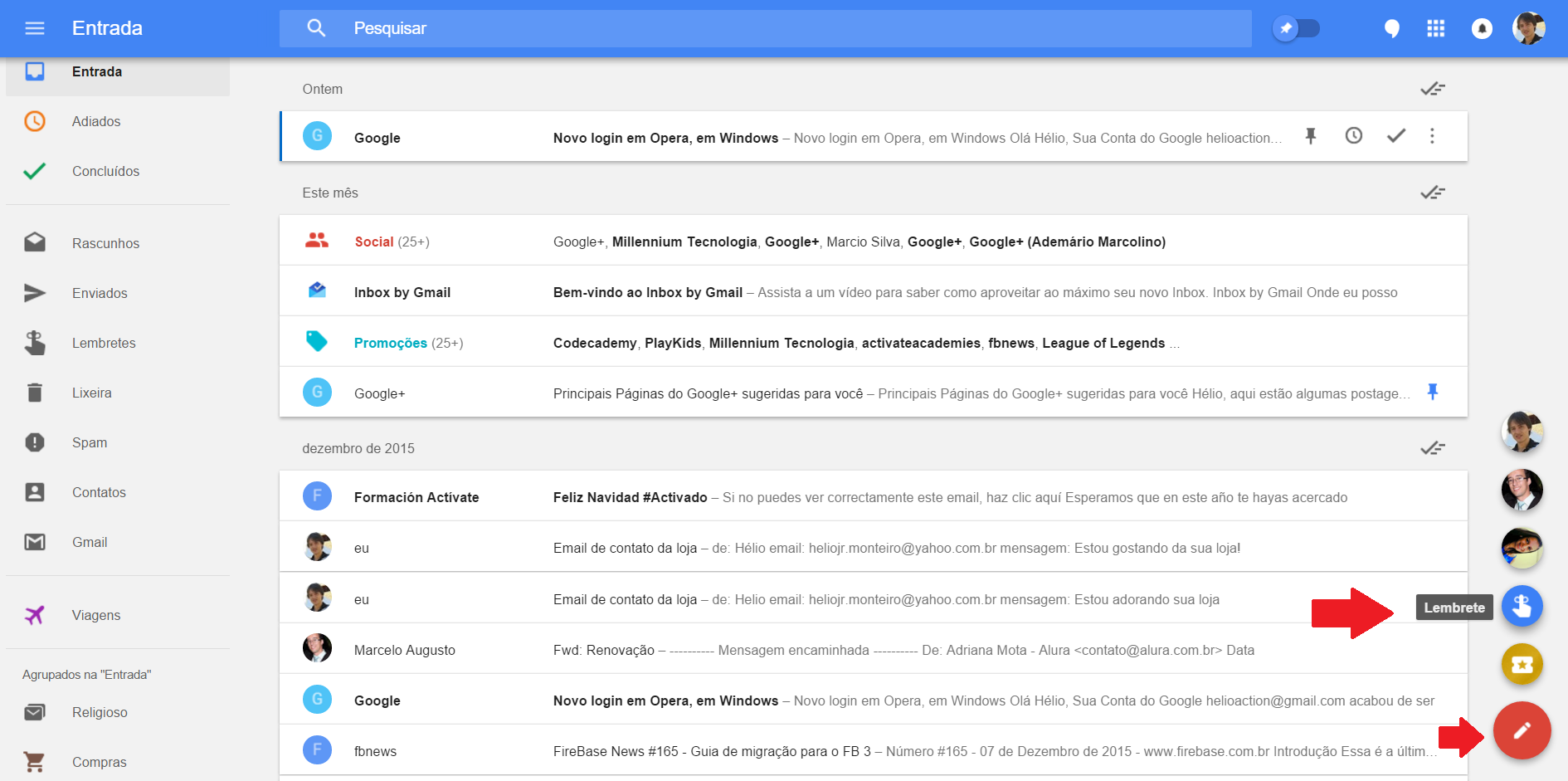Open the Adiados folder
1568x781 pixels.
point(118,121)
